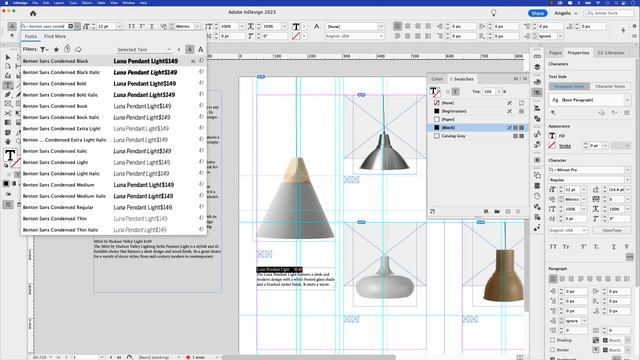The height and width of the screenshot is (360, 640).
Task: Select the Fonts tab in font menu
Action: tap(31, 36)
